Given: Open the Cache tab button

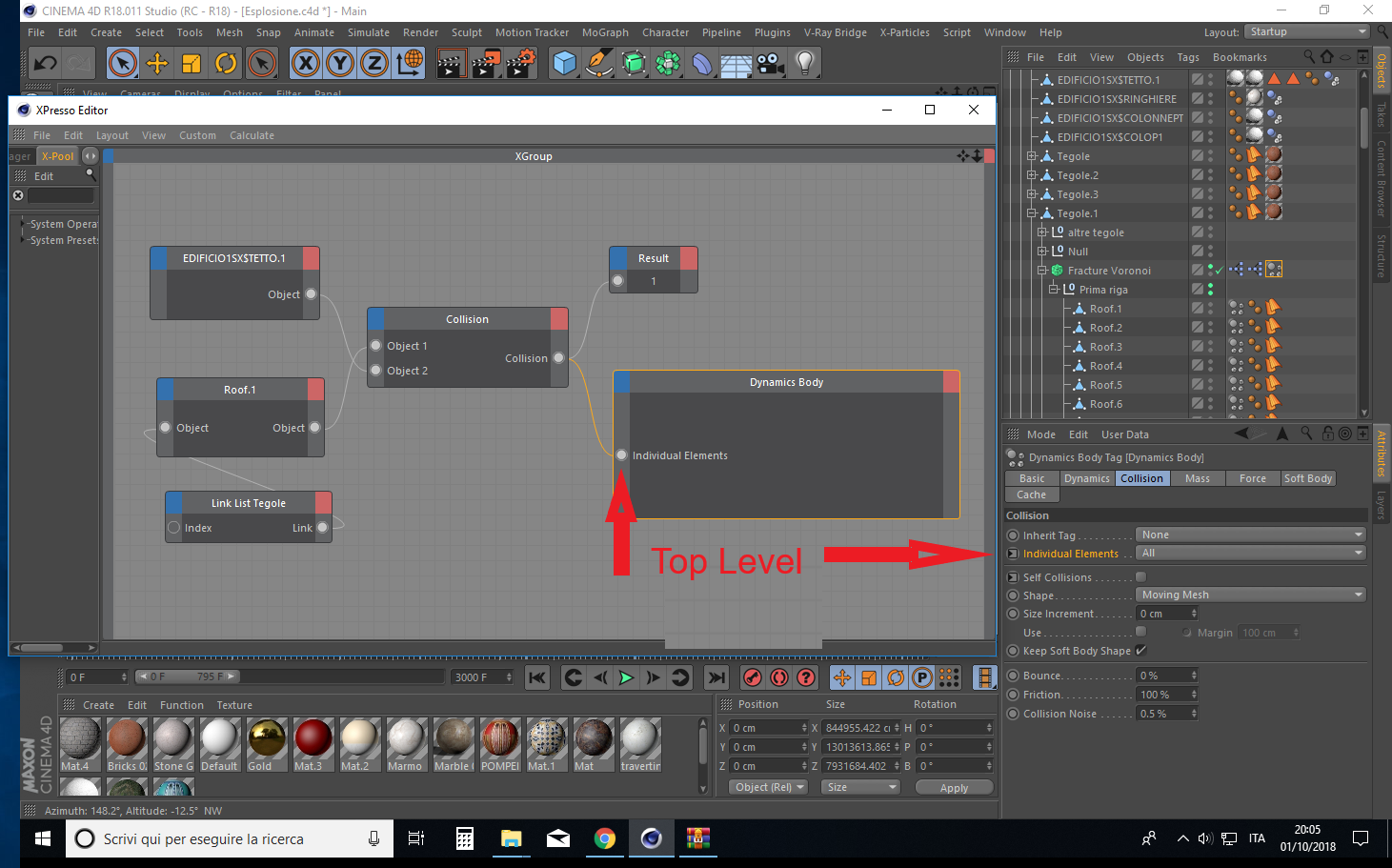Looking at the screenshot, I should point(1031,495).
